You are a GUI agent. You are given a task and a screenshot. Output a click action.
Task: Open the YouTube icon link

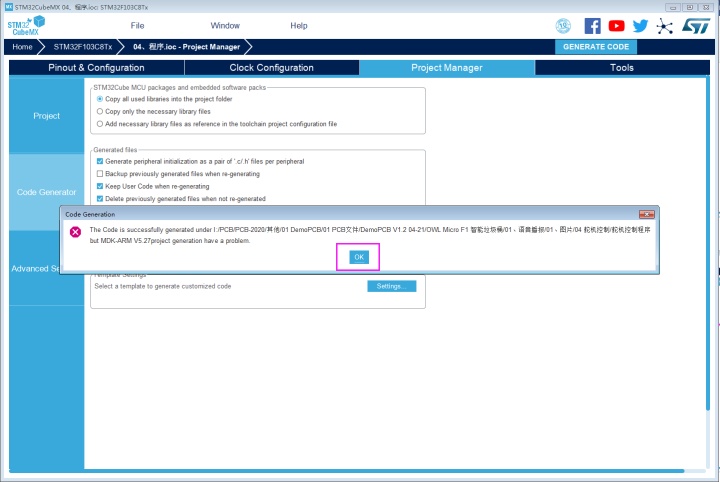click(x=616, y=26)
